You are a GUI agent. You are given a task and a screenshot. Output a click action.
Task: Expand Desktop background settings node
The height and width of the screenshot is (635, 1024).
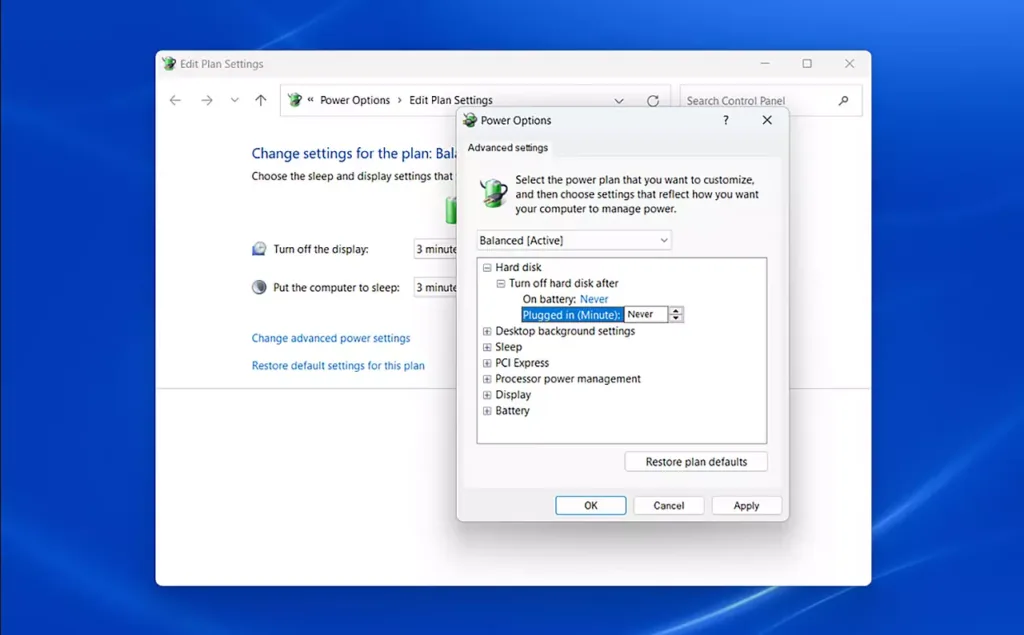pos(487,331)
